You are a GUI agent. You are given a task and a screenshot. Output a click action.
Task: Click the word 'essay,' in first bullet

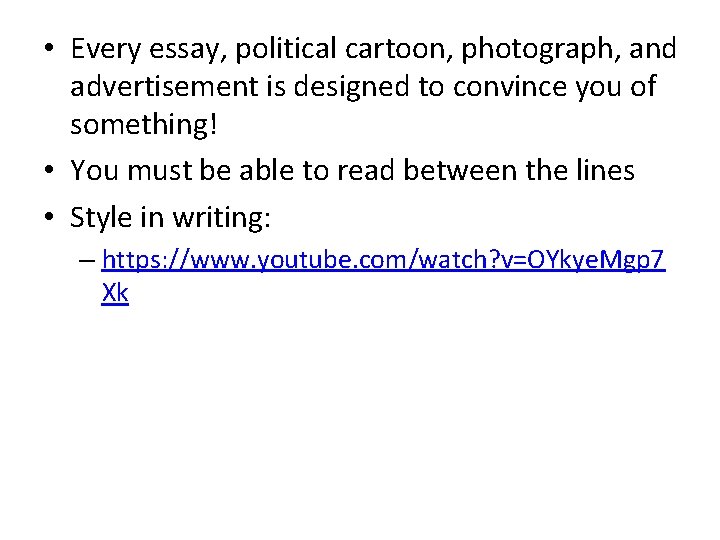tap(188, 51)
